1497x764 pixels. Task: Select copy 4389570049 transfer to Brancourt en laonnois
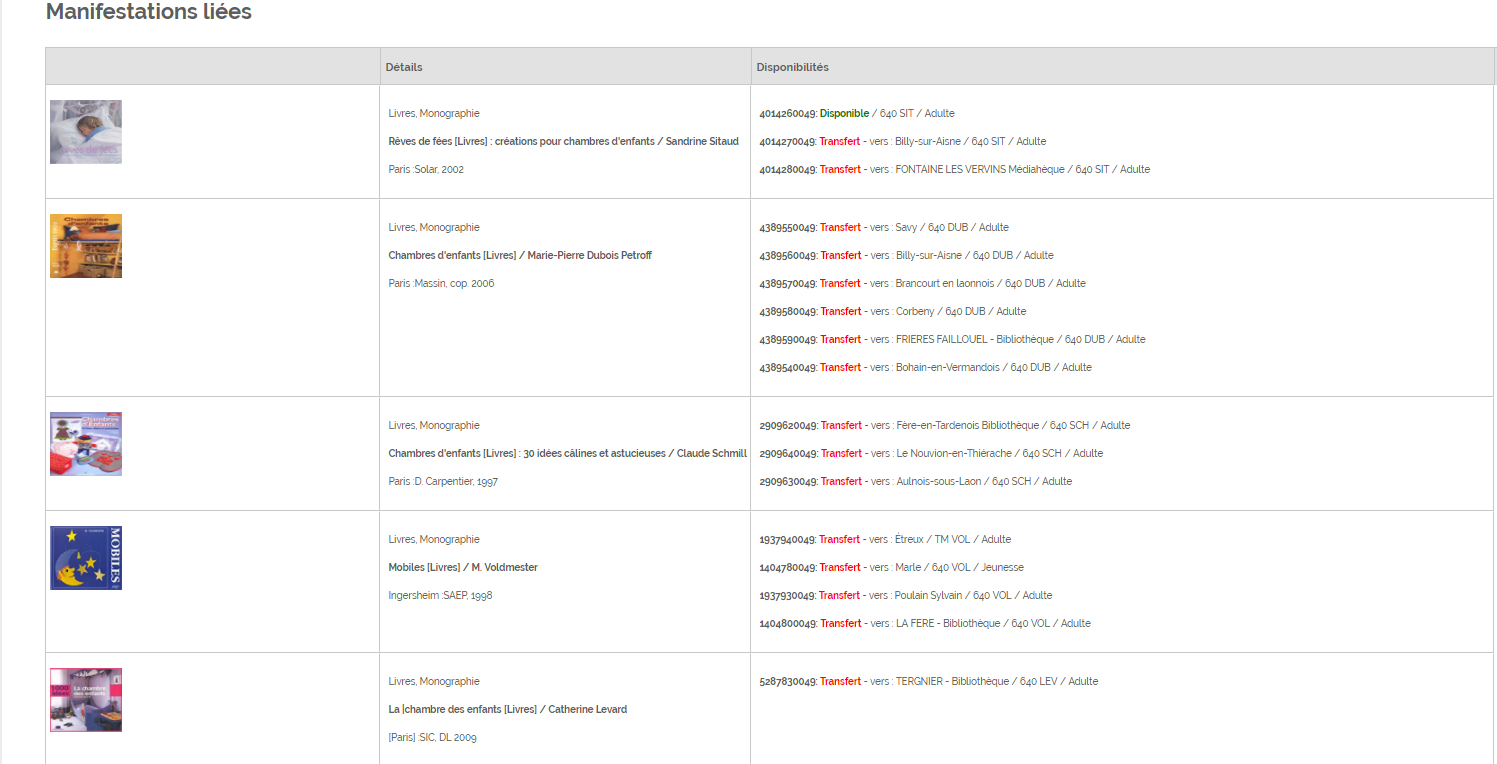[923, 283]
